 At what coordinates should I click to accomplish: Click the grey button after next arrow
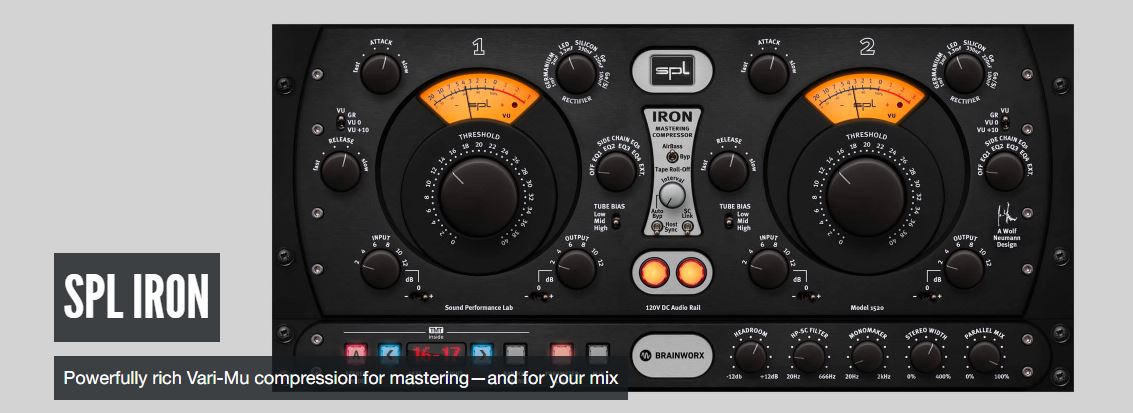pos(515,355)
